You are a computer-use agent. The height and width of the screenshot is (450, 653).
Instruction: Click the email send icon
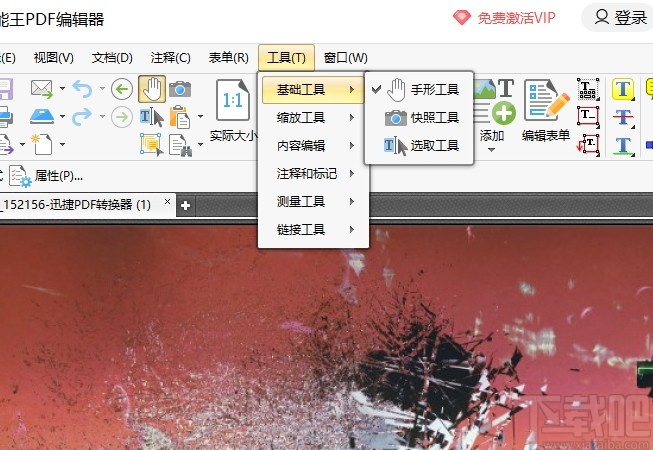(42, 89)
